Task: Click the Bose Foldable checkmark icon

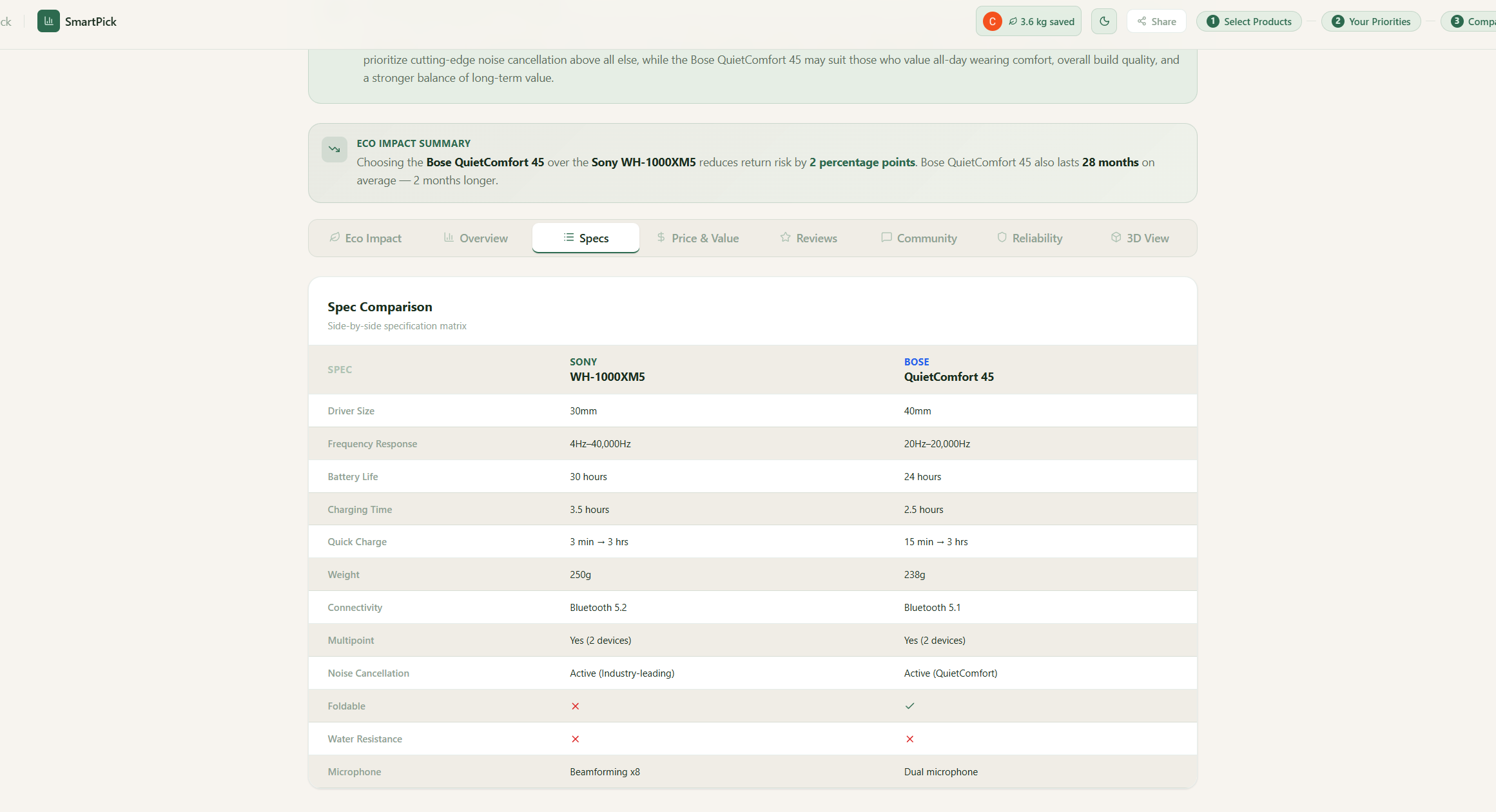Action: [909, 706]
